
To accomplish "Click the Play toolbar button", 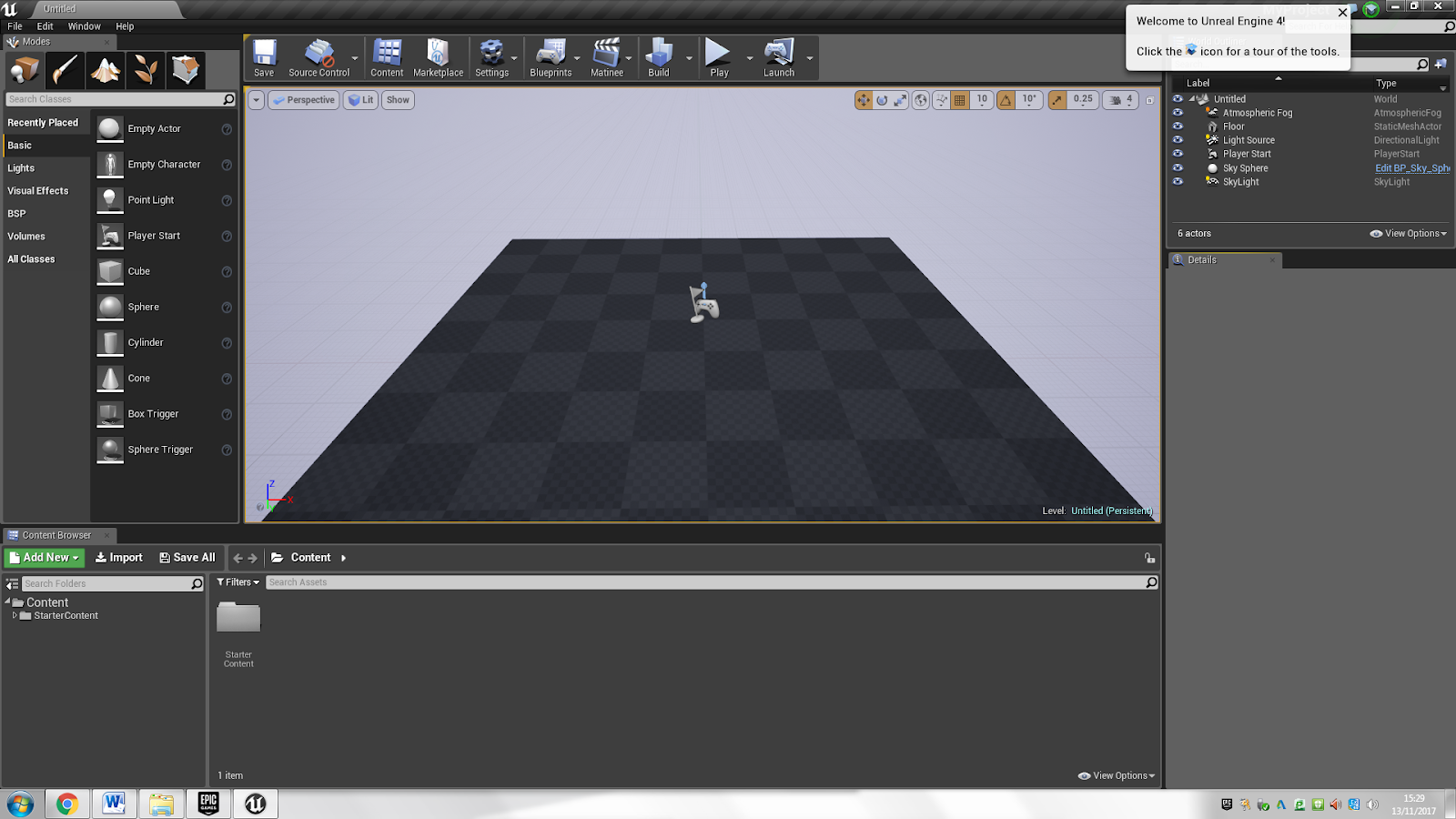I will [x=719, y=58].
